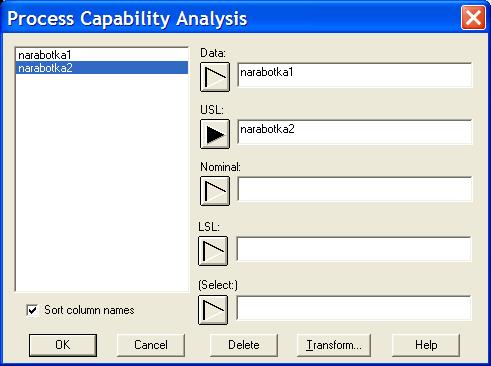Screen dimensions: 491x366
Task: Click the filled arrow button beside USL
Action: [215, 134]
